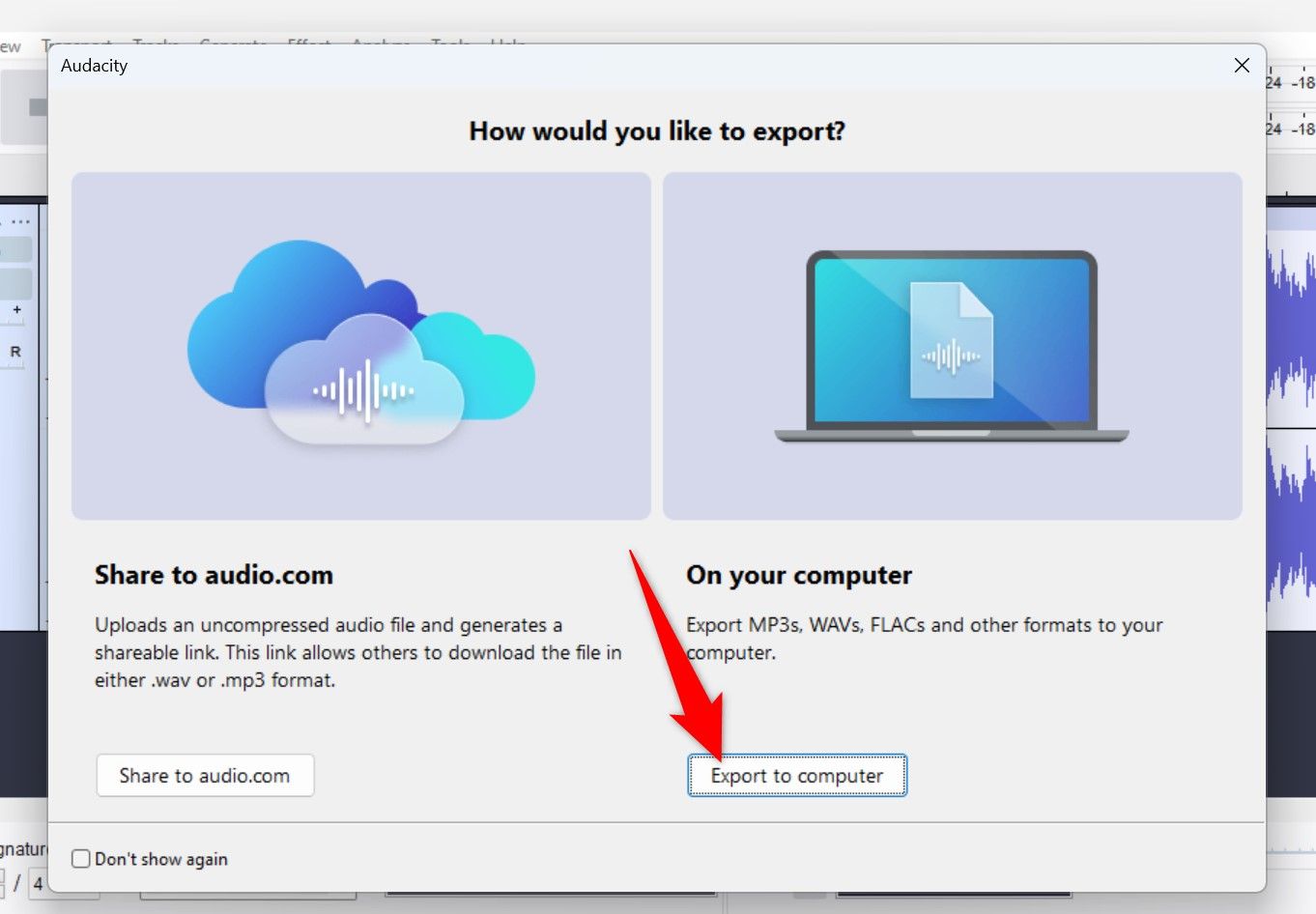Screen dimensions: 1316x914
Task: Click the Share to audio.com button
Action: 205,776
